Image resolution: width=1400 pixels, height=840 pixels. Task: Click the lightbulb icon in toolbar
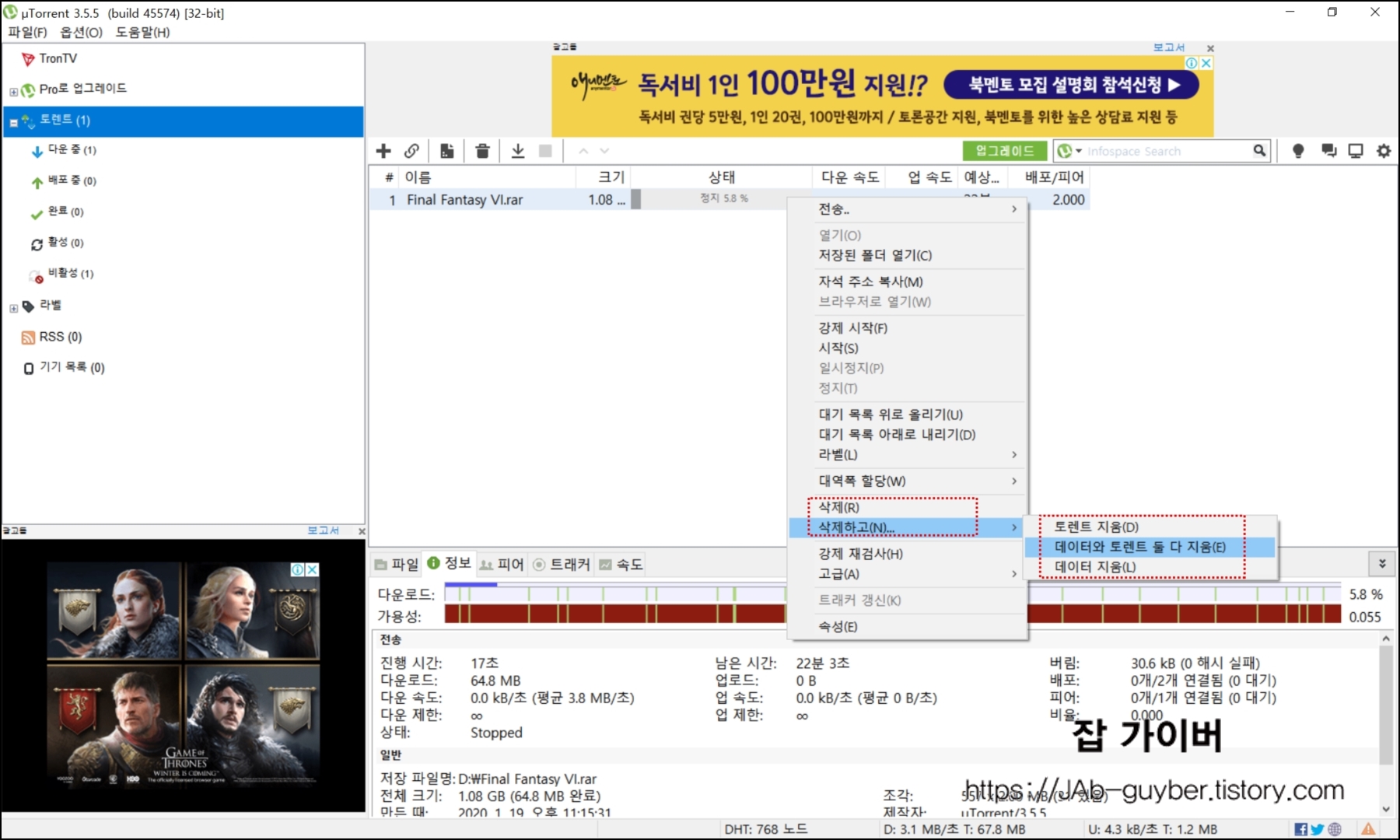(1298, 151)
